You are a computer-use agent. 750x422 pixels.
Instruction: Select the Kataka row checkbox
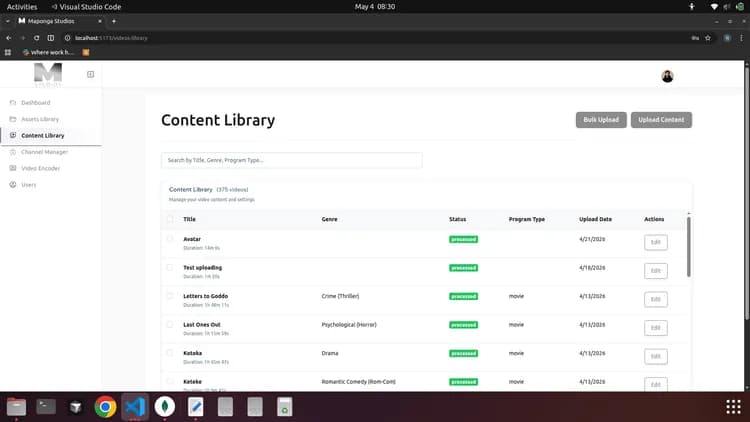point(170,353)
